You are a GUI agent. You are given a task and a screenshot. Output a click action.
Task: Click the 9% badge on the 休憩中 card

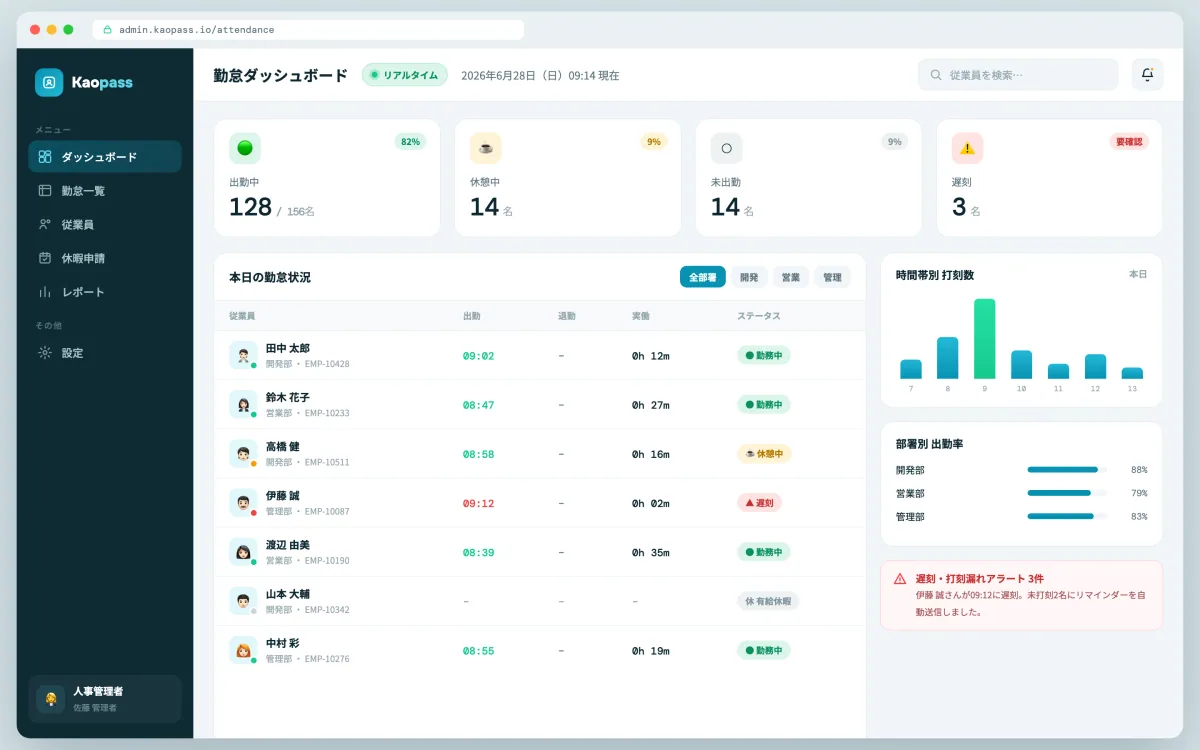coord(654,142)
